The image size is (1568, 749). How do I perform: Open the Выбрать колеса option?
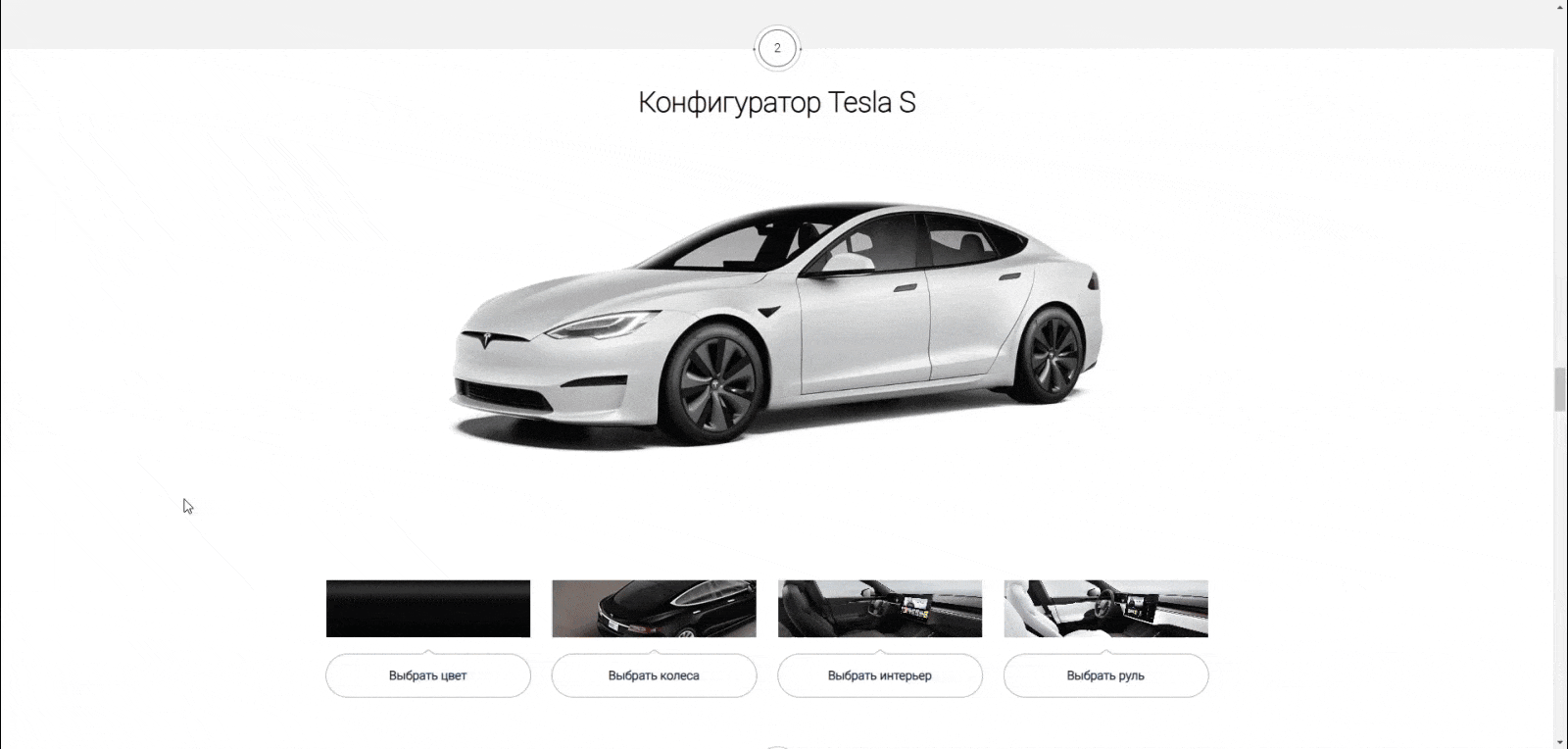coord(654,675)
